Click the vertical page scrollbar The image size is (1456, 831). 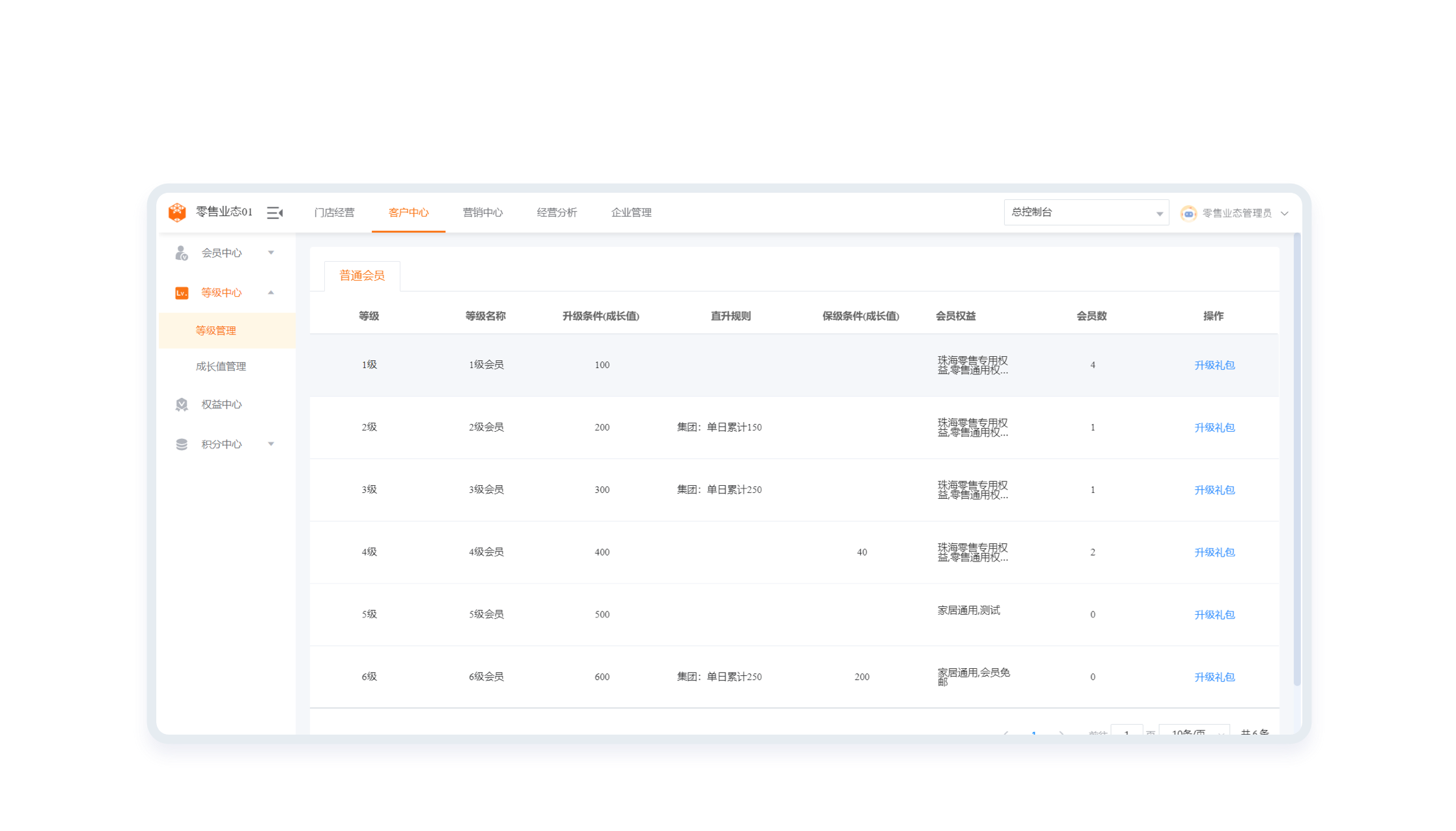coord(1296,459)
